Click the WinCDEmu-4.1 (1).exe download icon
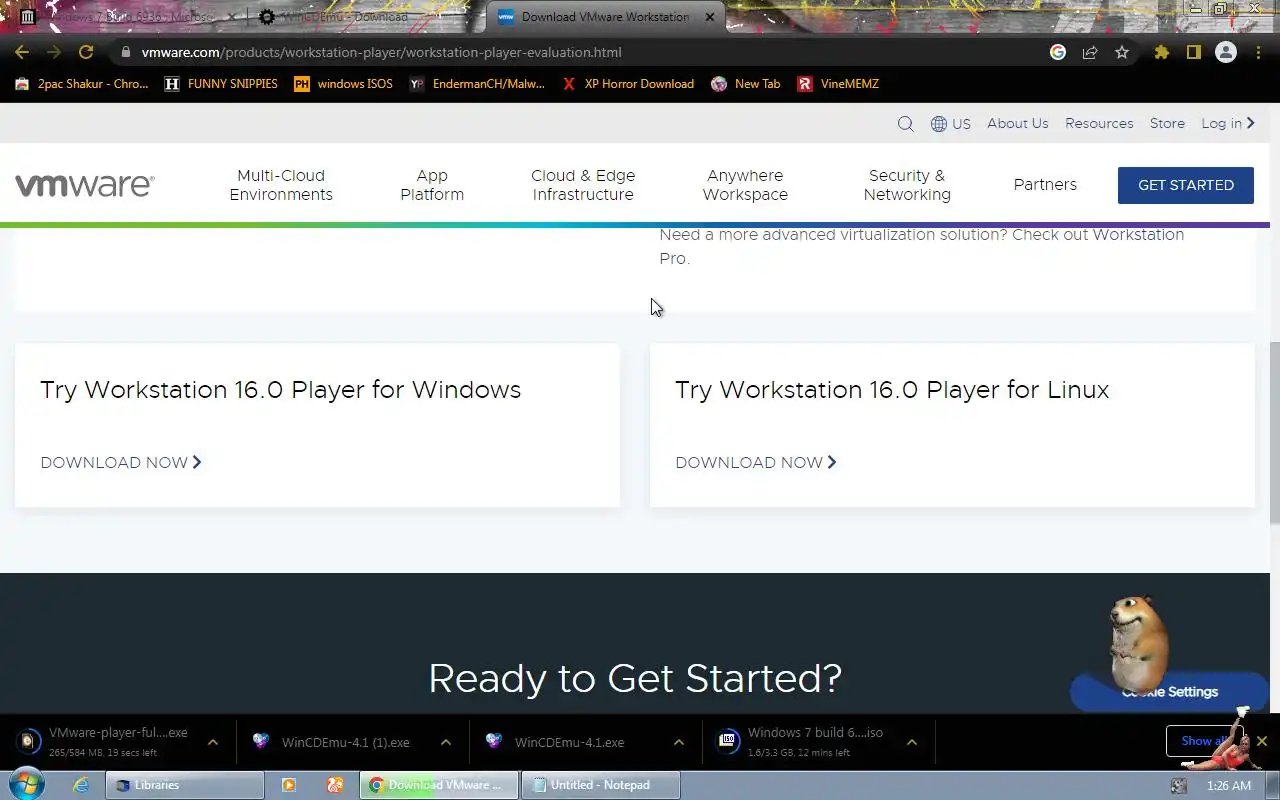 pos(261,742)
